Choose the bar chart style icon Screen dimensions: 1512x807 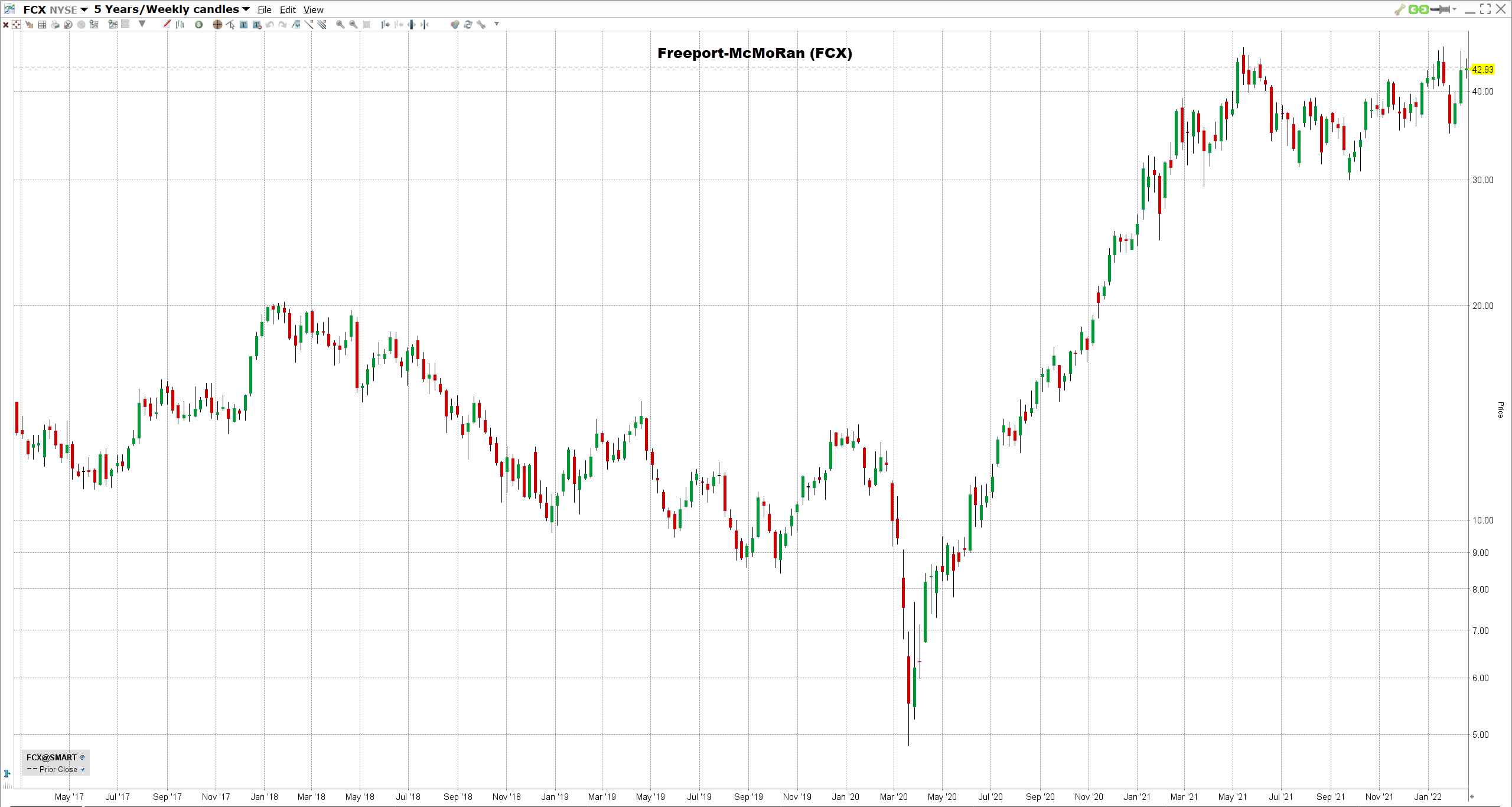180,24
